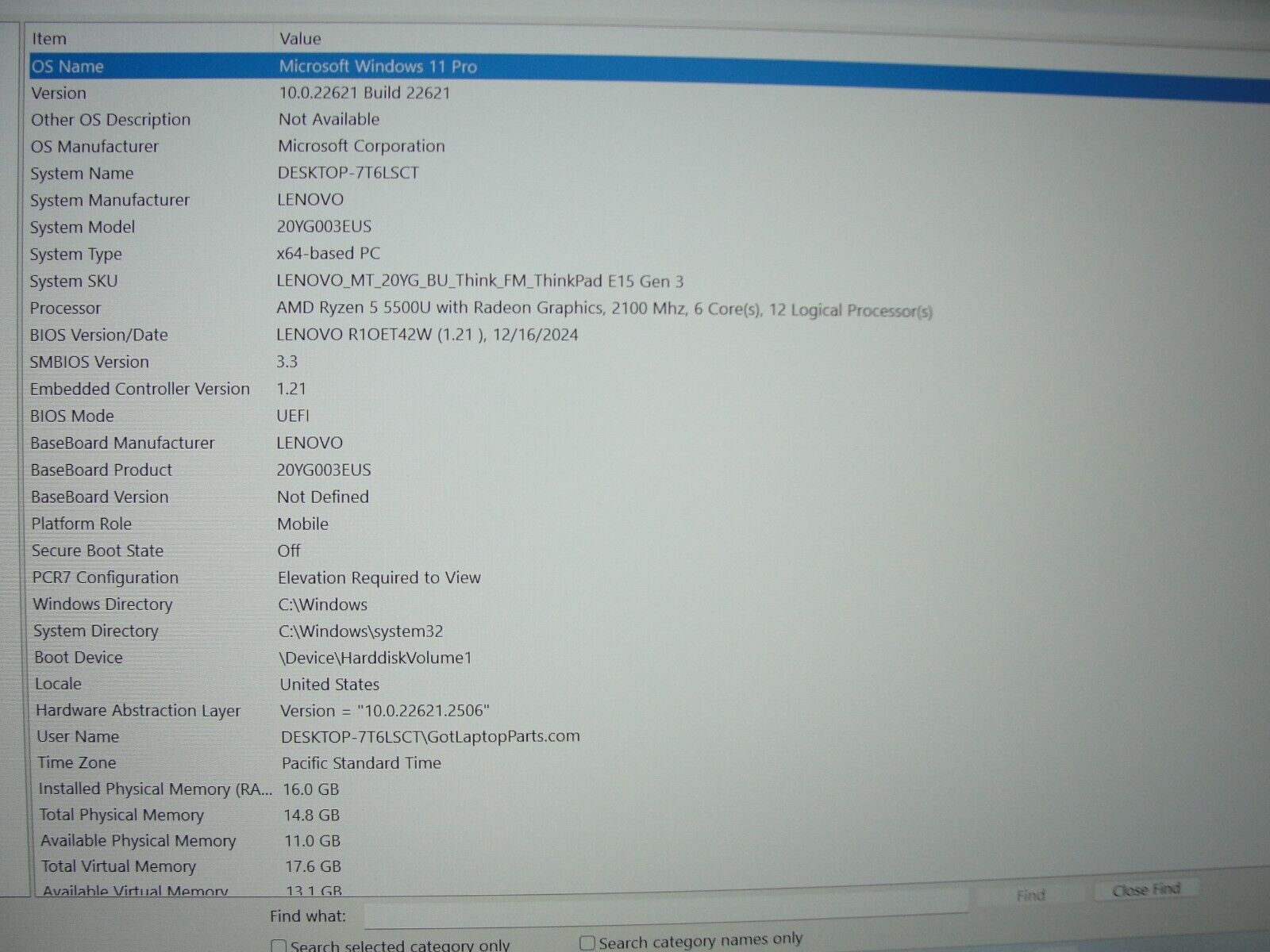Select the Windows Directory row
1270x952 pixels.
click(x=648, y=605)
